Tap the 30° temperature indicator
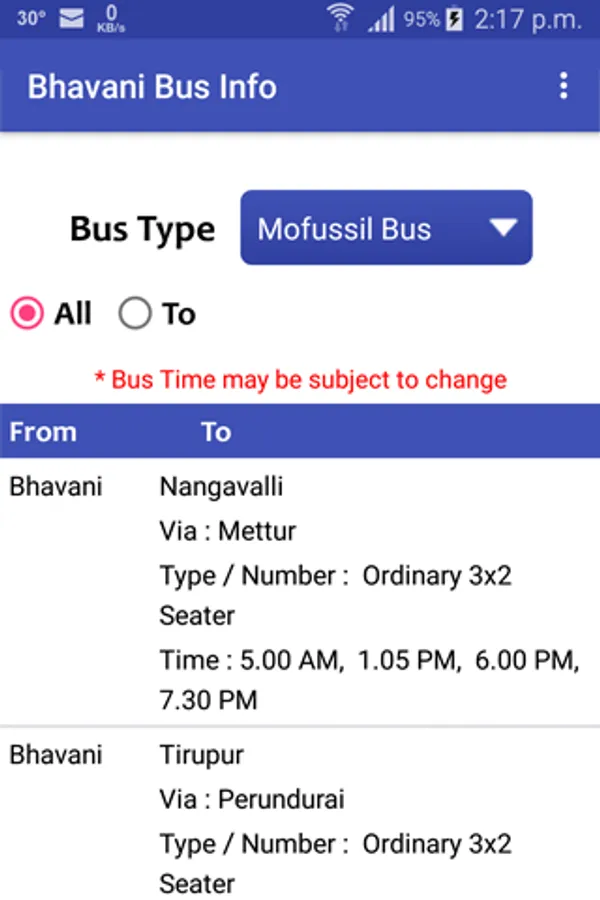The width and height of the screenshot is (600, 900). pyautogui.click(x=31, y=18)
